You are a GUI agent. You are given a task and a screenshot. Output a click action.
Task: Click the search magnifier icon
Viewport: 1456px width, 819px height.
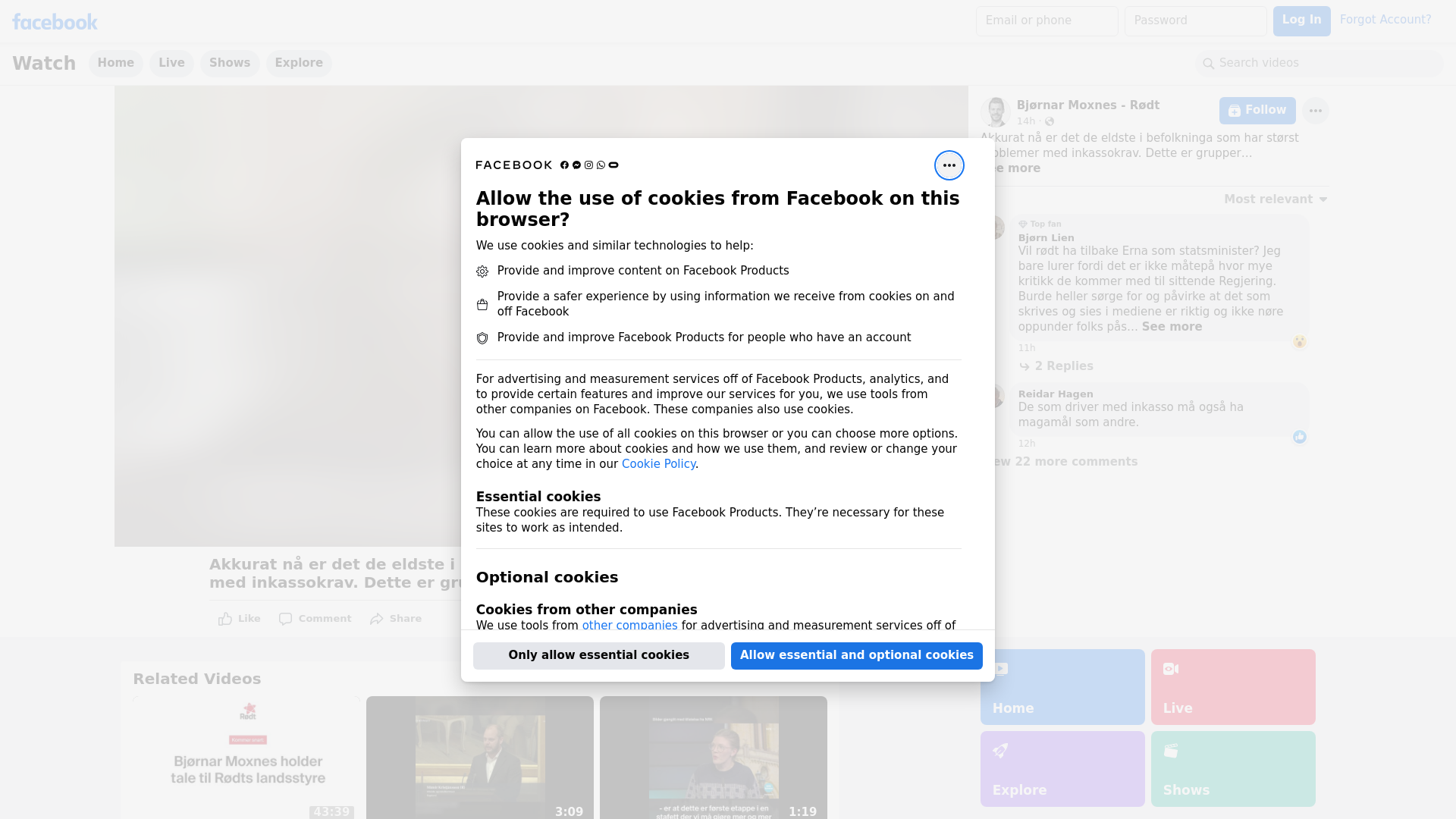click(1208, 64)
